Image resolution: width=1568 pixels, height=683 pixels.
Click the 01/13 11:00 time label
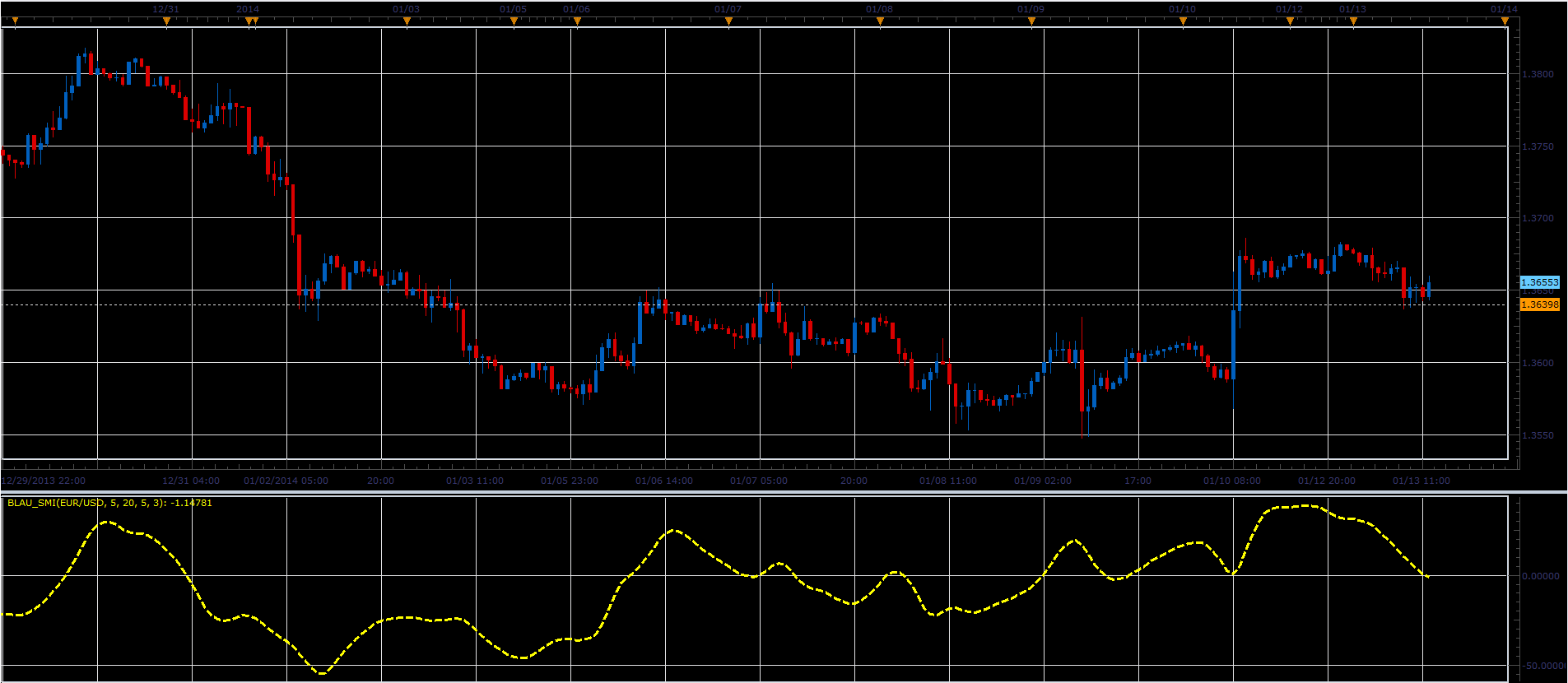[1421, 481]
